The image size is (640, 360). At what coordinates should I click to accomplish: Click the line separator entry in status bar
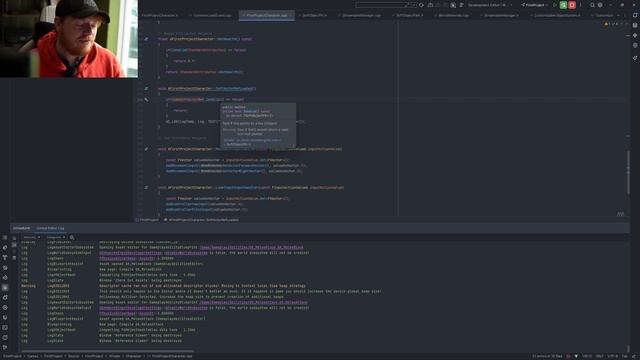point(600,356)
